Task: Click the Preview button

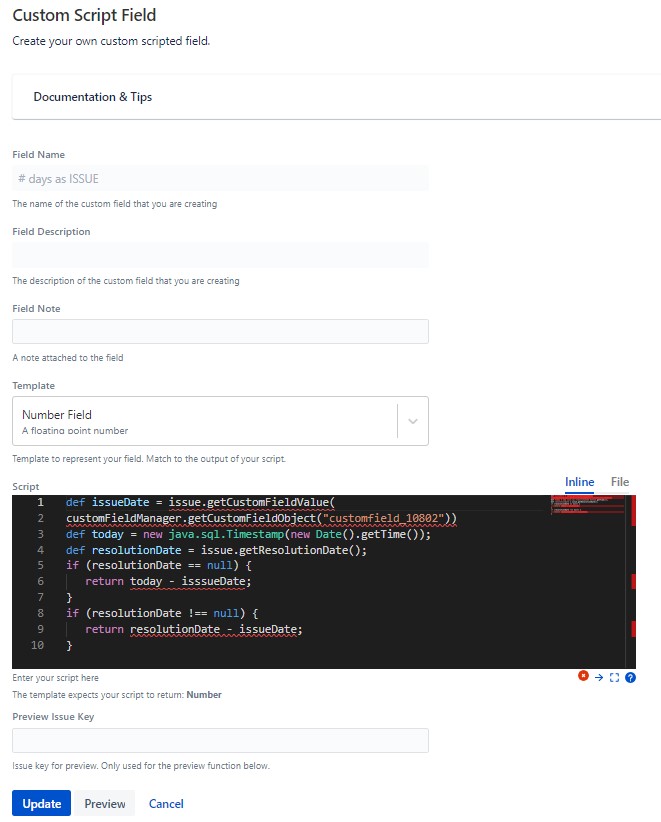Action: [x=105, y=803]
